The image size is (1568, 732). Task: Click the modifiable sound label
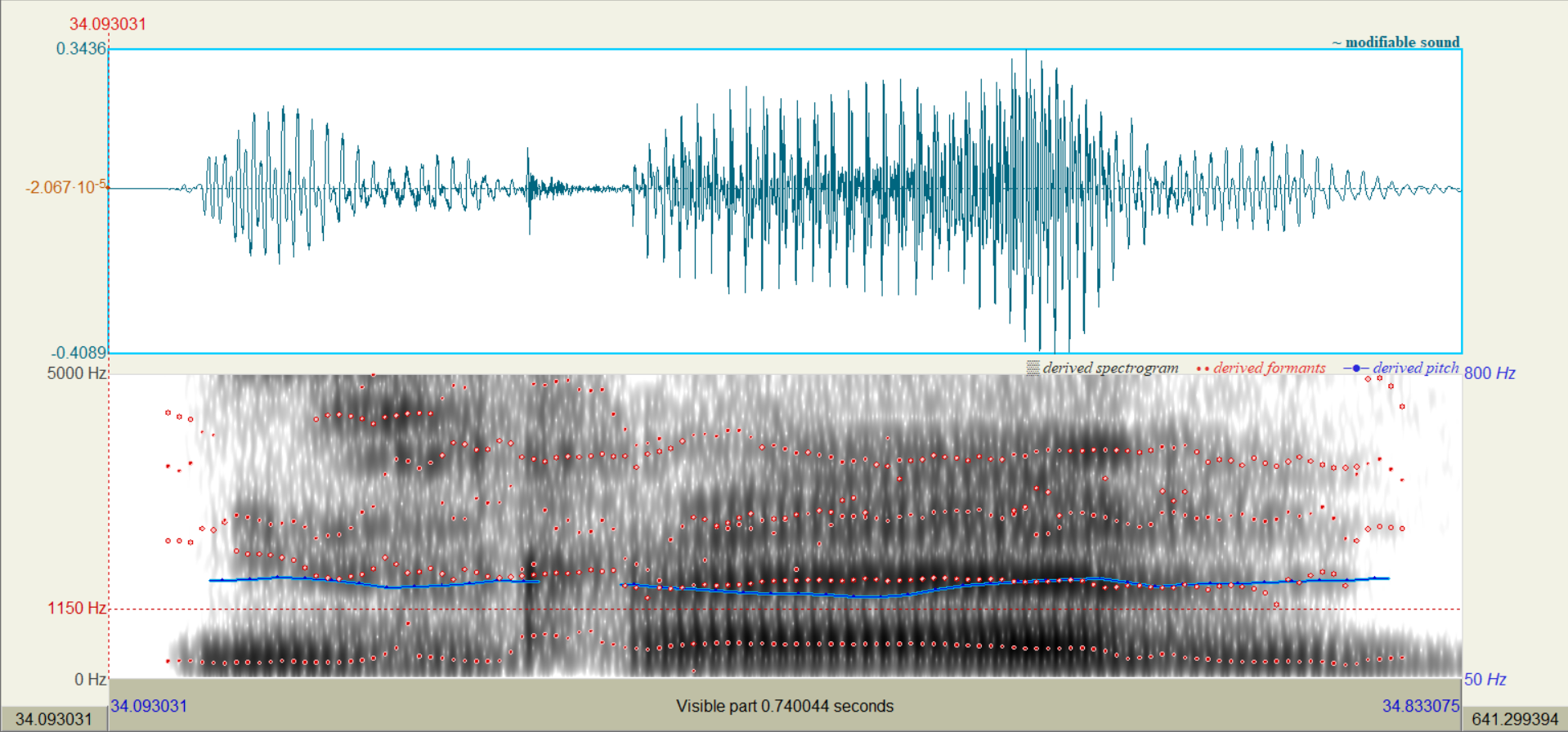coord(1401,42)
